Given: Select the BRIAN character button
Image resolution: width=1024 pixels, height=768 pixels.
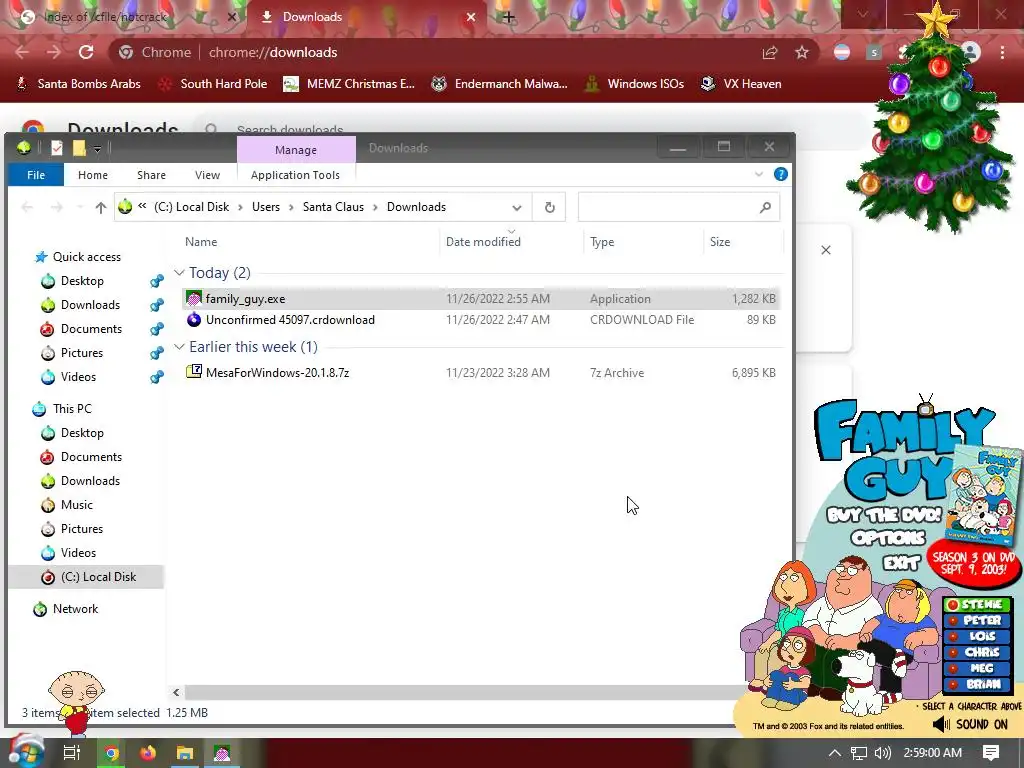Looking at the screenshot, I should click(976, 684).
